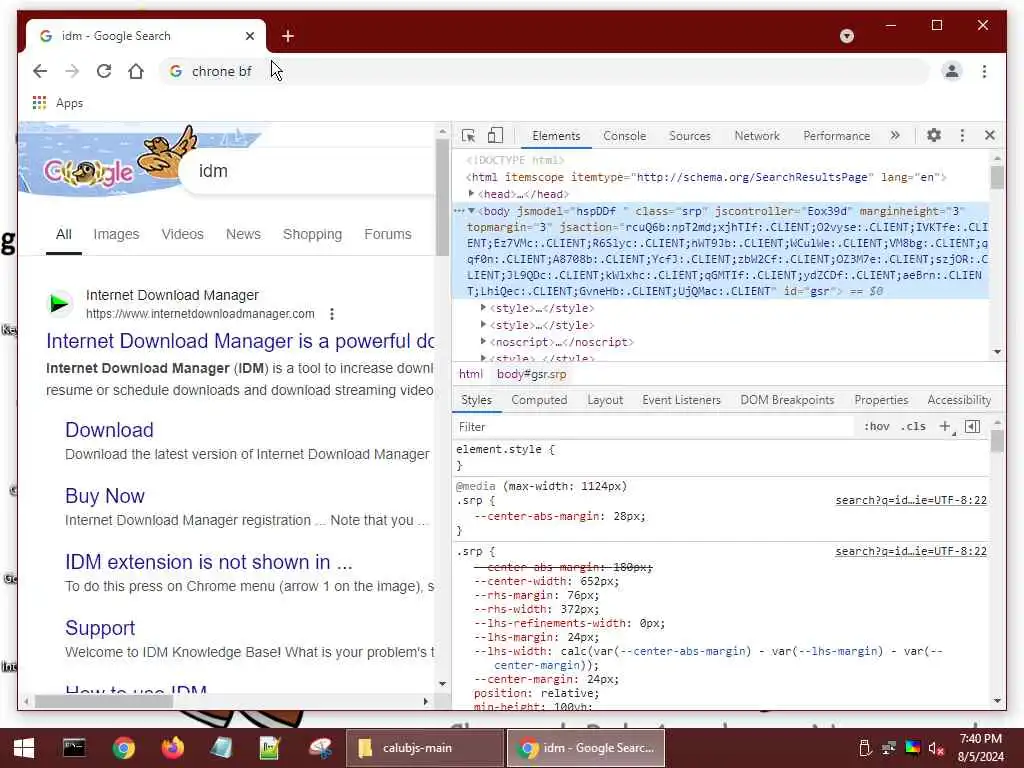Viewport: 1024px width, 768px height.
Task: Launch Firefox from the taskbar
Action: pyautogui.click(x=172, y=748)
